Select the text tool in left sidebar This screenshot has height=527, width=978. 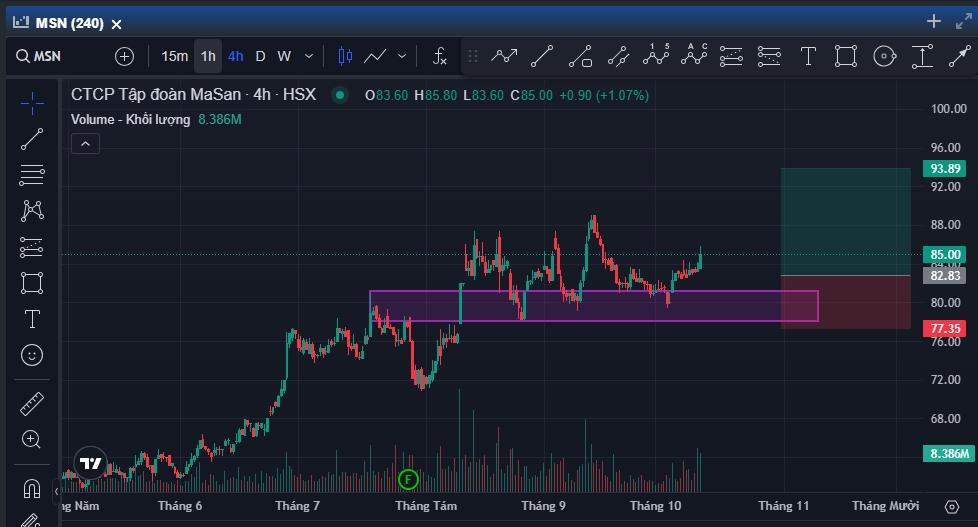(32, 319)
